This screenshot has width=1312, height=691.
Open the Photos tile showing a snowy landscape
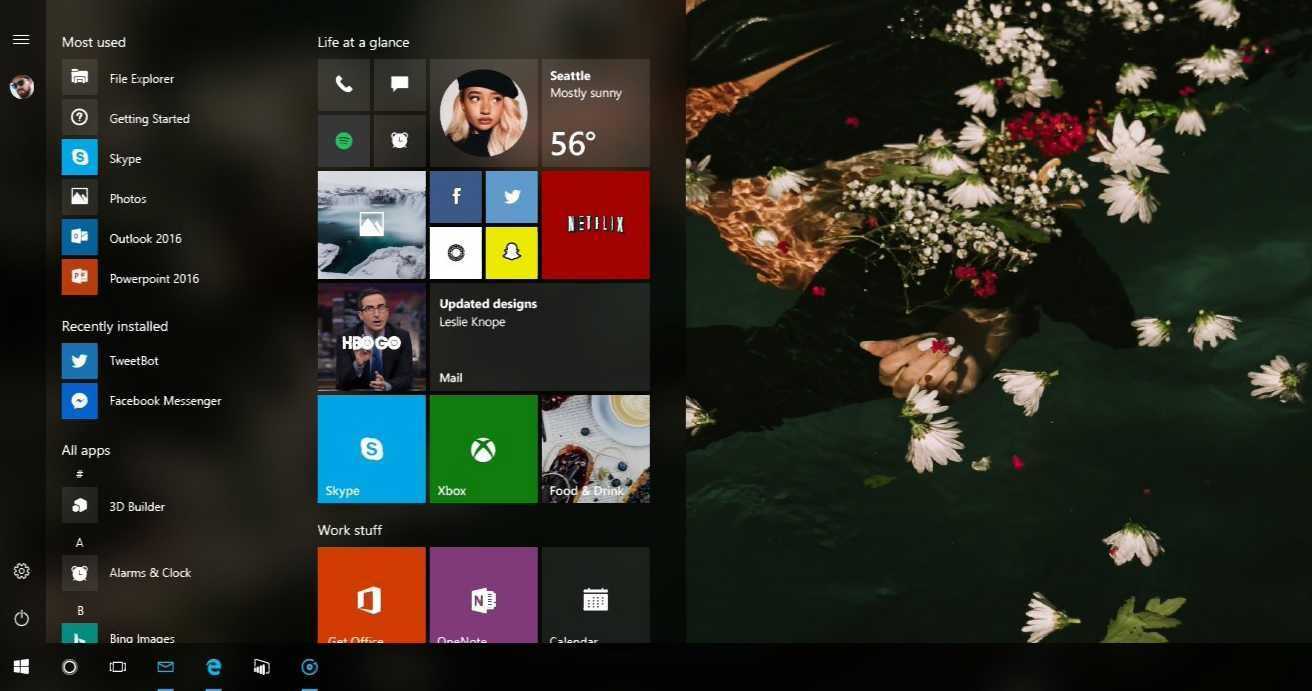click(372, 225)
